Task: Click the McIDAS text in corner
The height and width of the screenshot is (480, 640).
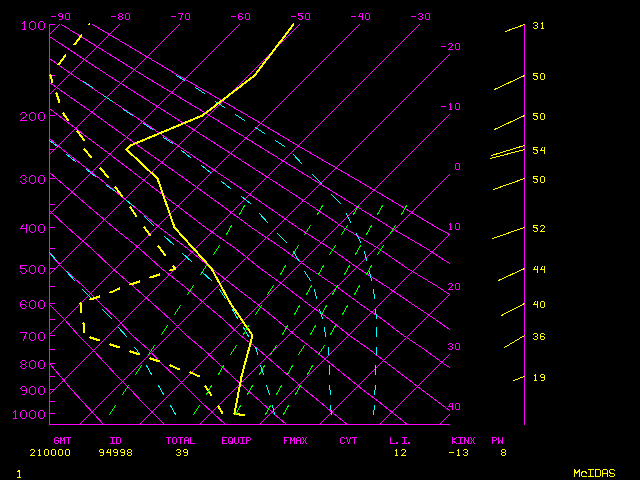Action: [593, 472]
